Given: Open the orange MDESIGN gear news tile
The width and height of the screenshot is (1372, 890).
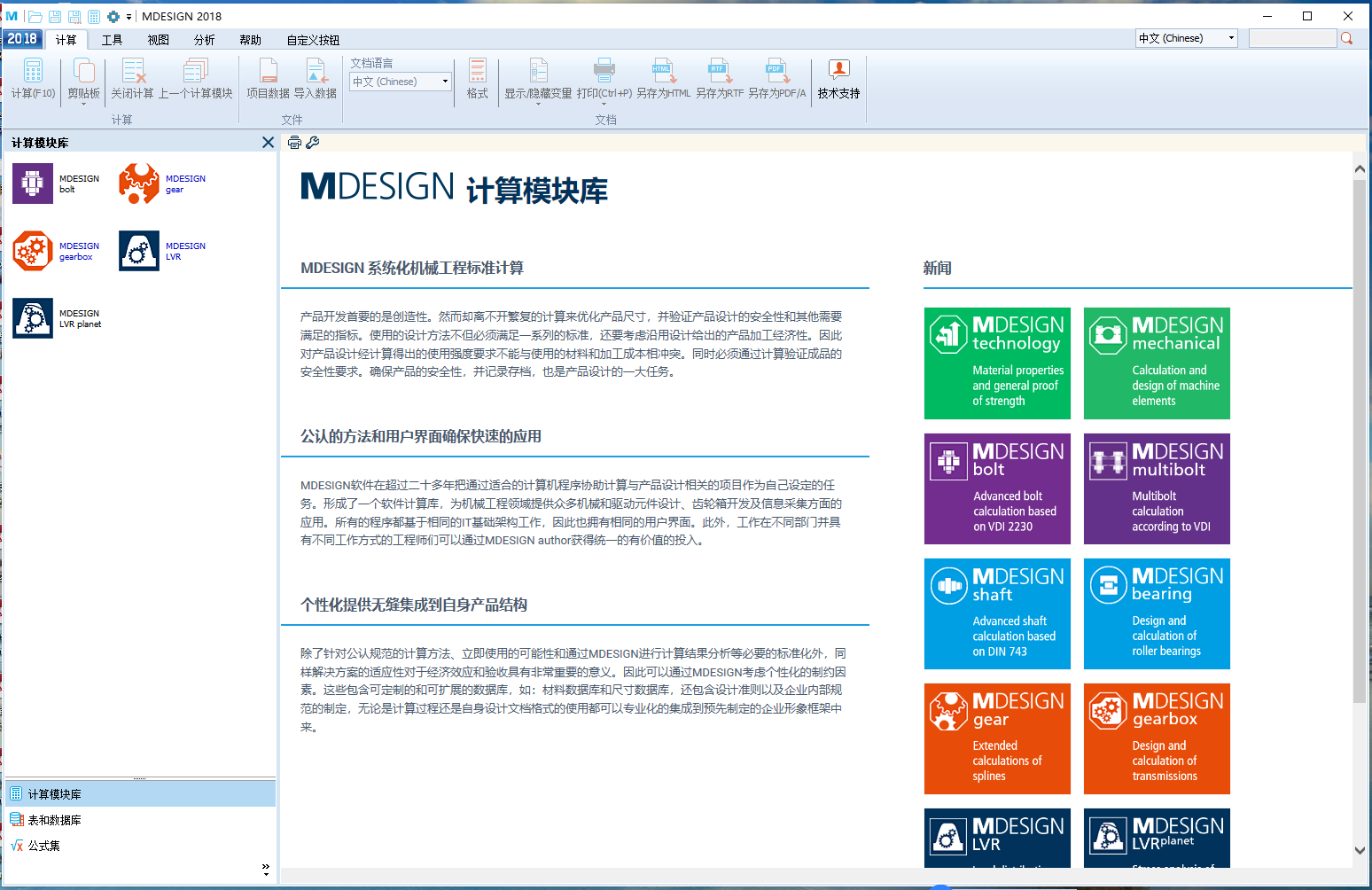Looking at the screenshot, I should coord(997,738).
